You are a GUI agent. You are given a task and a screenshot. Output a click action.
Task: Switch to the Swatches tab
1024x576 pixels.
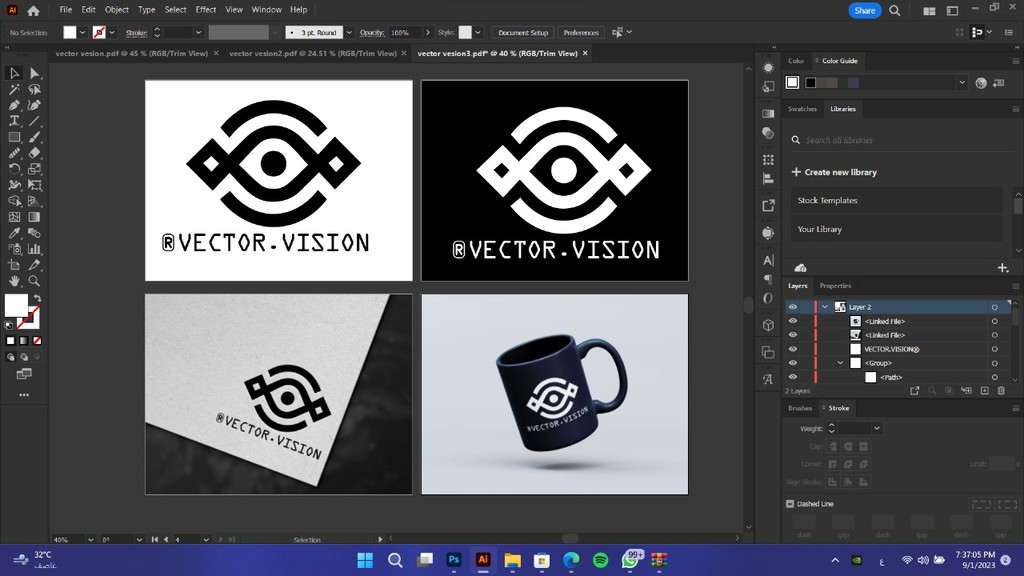pyautogui.click(x=802, y=109)
